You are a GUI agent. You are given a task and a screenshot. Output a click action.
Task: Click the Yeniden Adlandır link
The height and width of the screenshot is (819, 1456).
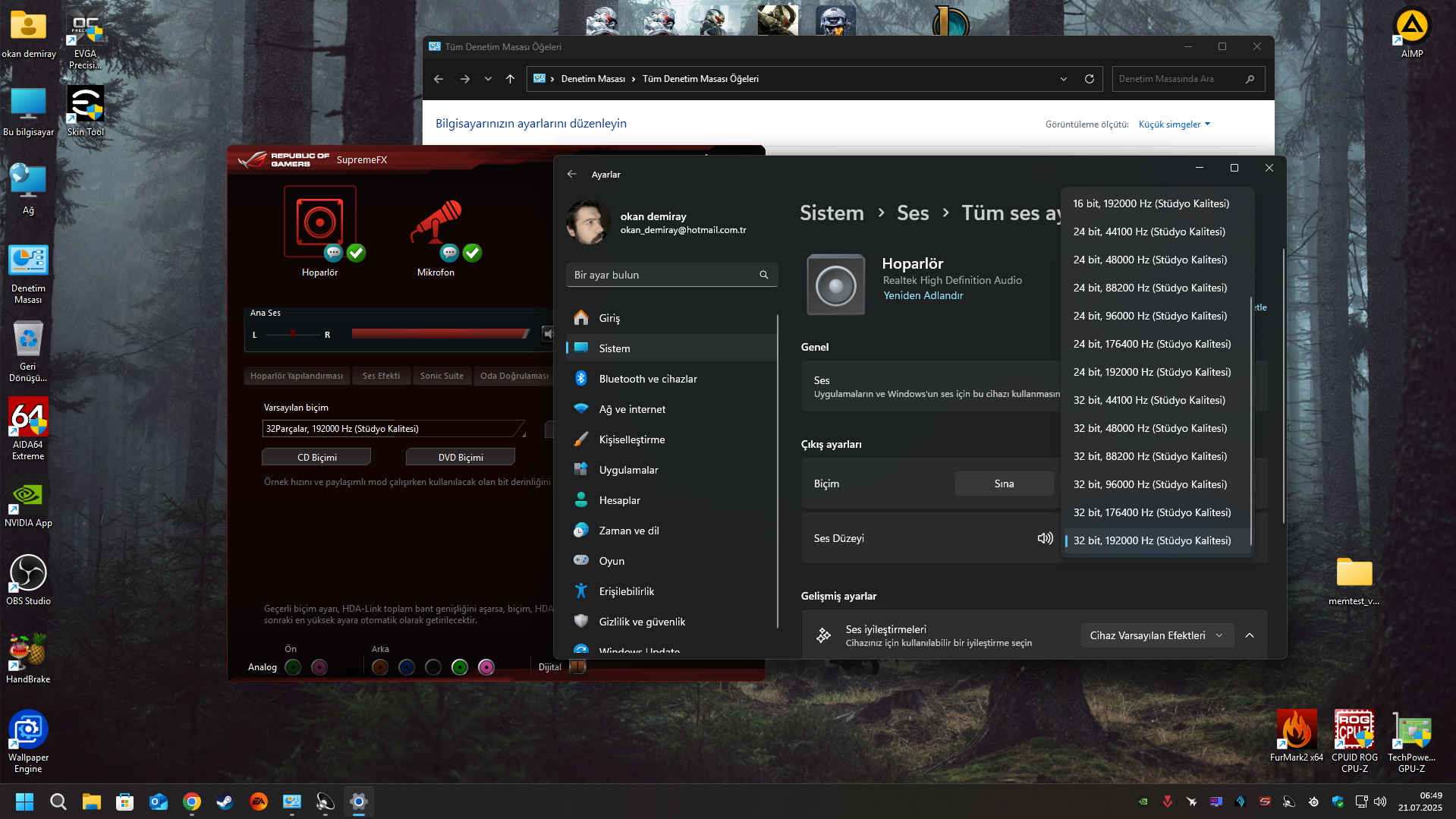(923, 296)
